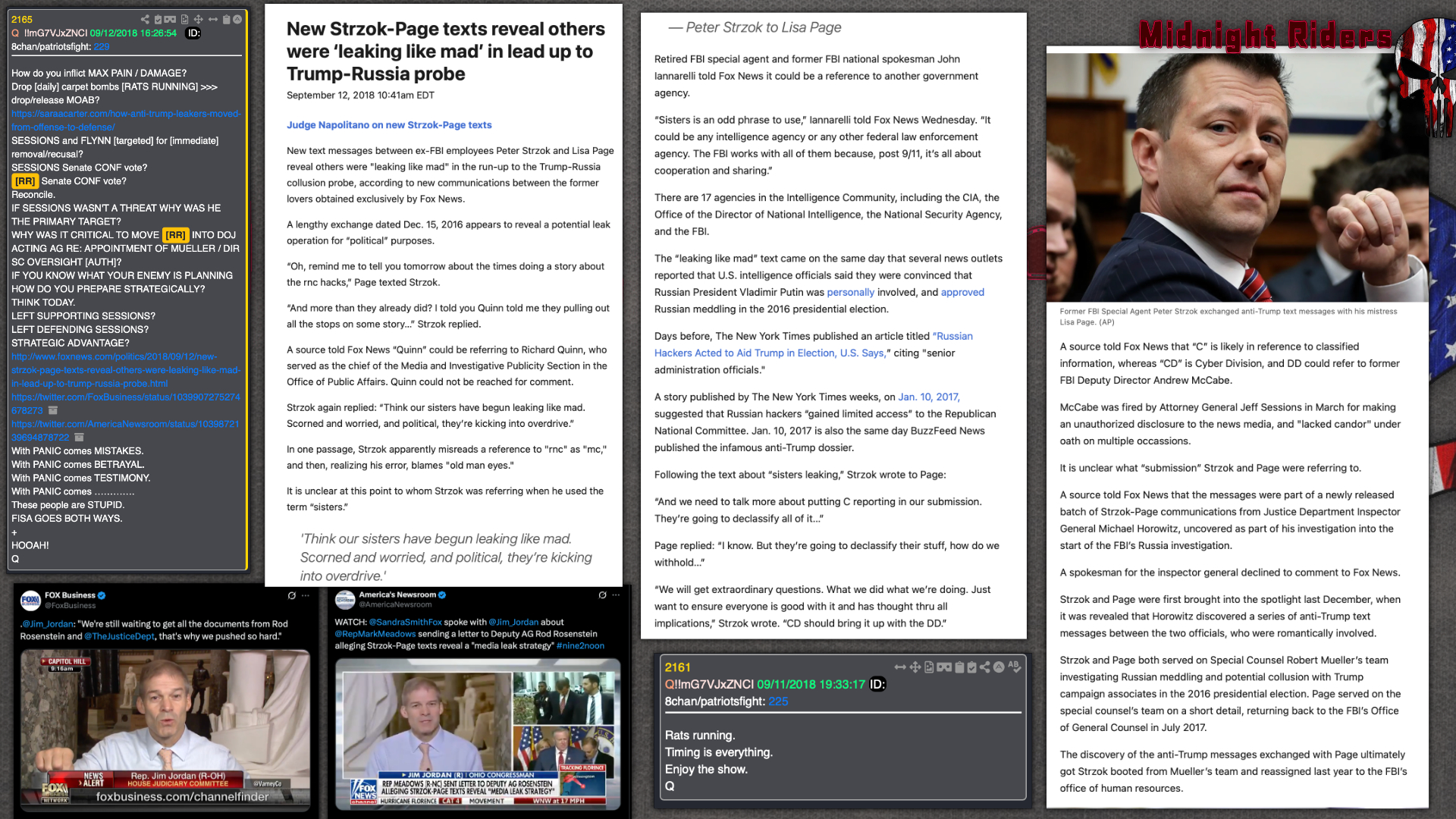Click the Grok icon on America's Newsroom tweet
Viewport: 1456px width, 819px height.
click(602, 595)
